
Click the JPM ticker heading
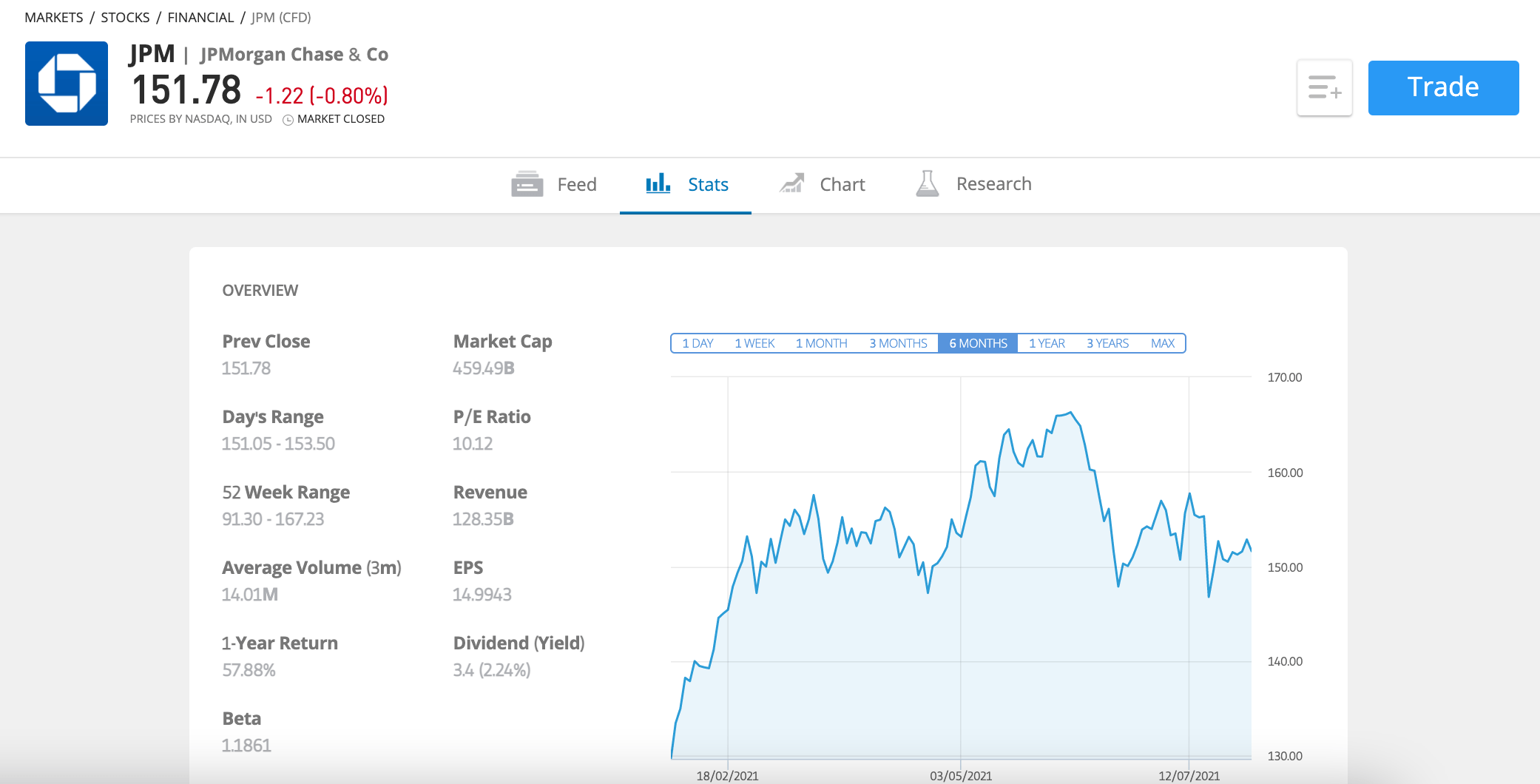152,54
